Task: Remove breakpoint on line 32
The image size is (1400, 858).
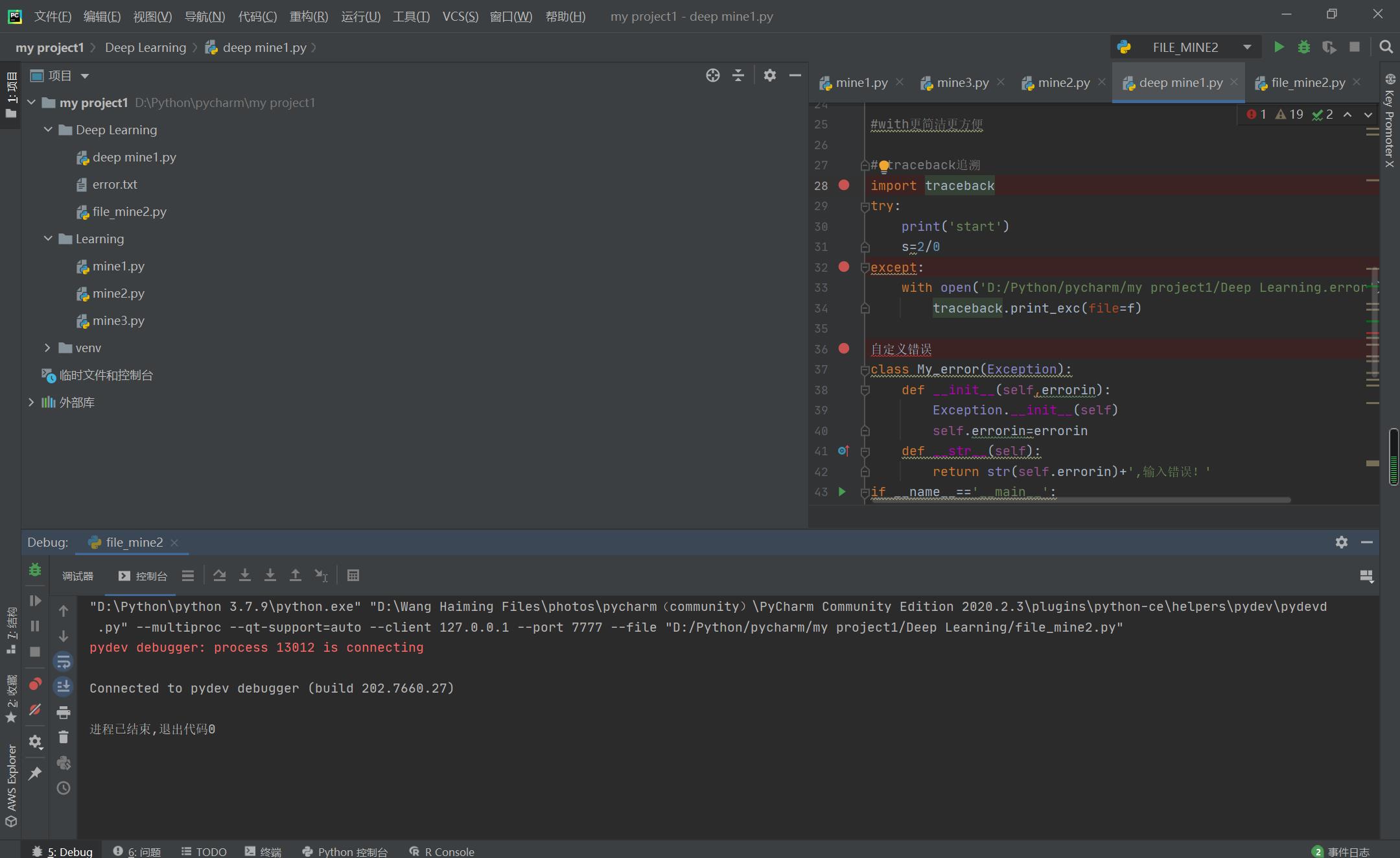Action: [x=844, y=267]
